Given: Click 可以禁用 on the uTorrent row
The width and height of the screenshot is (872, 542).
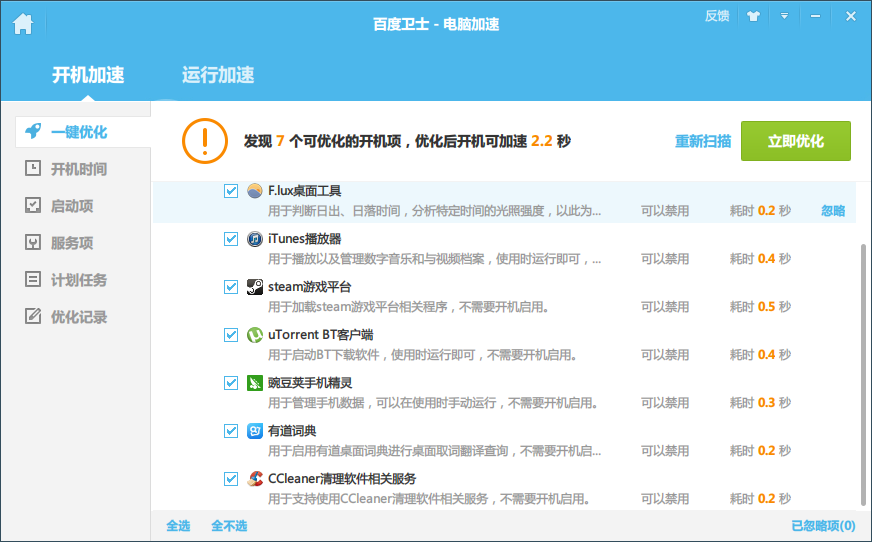Looking at the screenshot, I should 665,355.
